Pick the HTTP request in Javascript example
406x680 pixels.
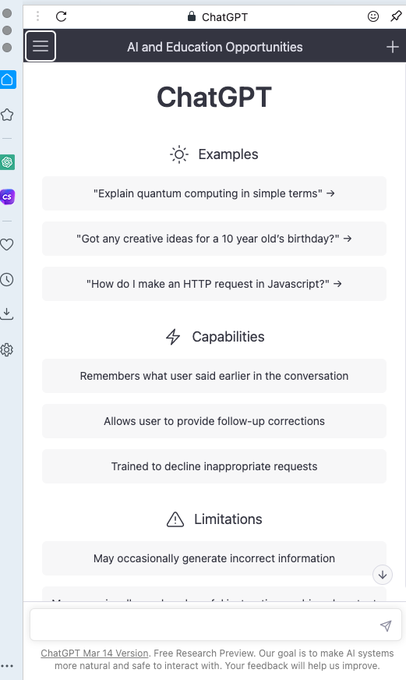click(214, 284)
